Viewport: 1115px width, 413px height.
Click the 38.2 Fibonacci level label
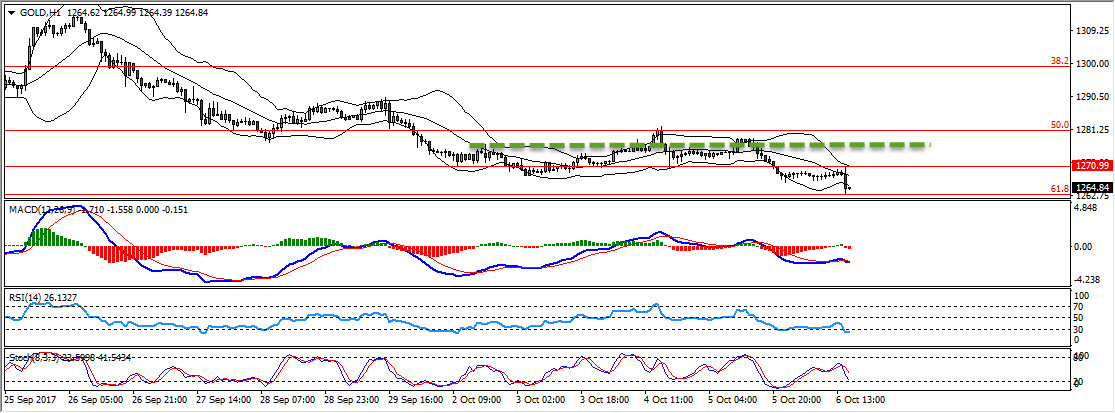tap(1059, 61)
